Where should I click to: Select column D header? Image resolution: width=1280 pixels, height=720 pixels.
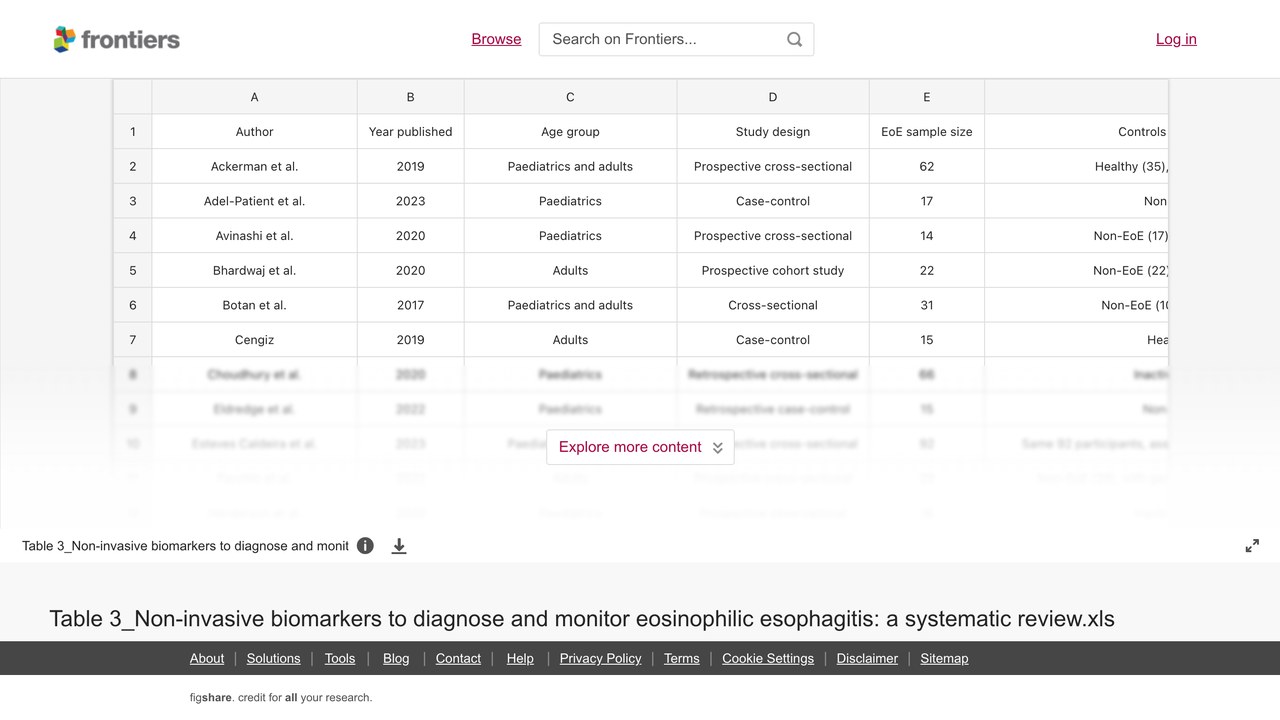(x=773, y=97)
